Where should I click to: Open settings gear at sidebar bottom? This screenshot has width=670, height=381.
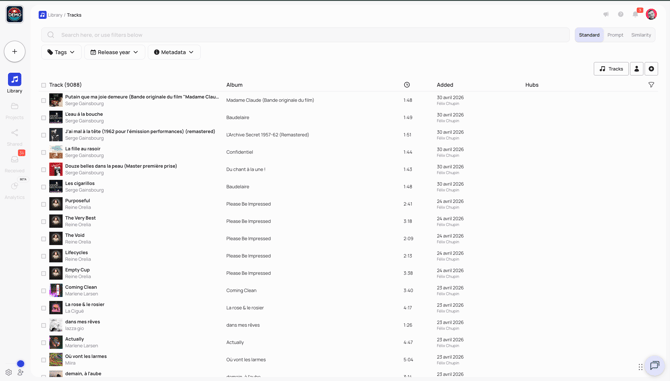[9, 372]
